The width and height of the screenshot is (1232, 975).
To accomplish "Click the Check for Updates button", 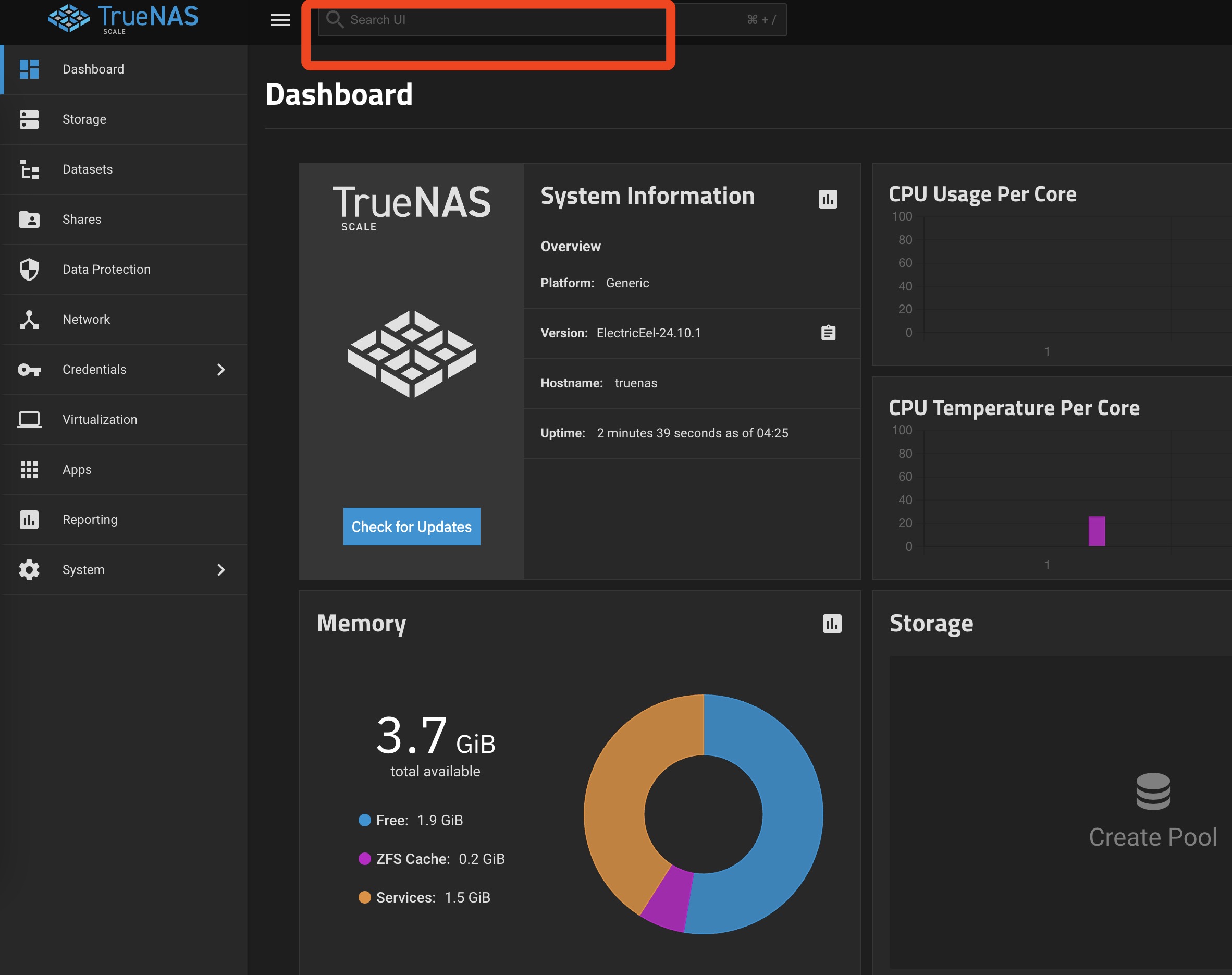I will (411, 526).
